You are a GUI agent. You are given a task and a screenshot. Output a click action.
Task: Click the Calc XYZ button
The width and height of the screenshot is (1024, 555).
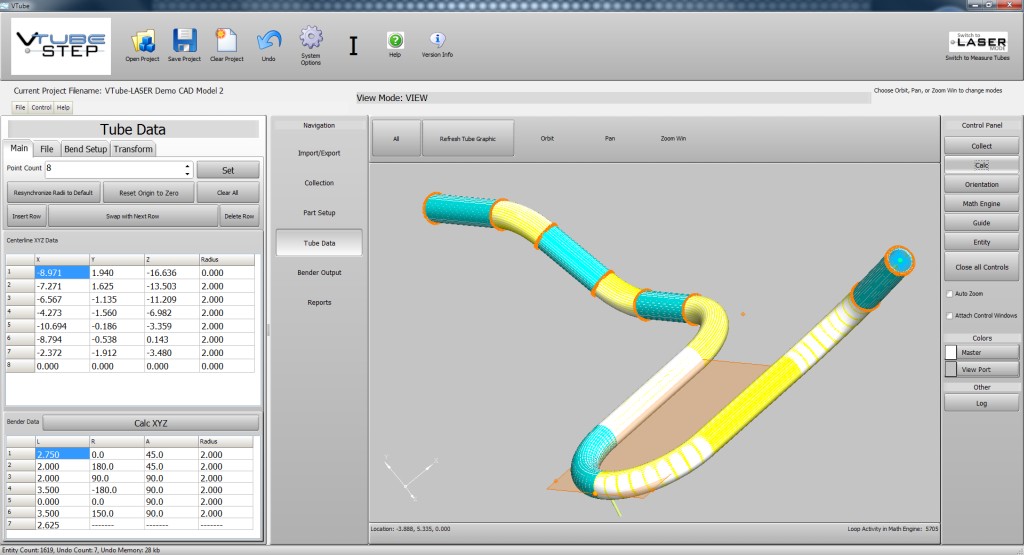pyautogui.click(x=150, y=423)
